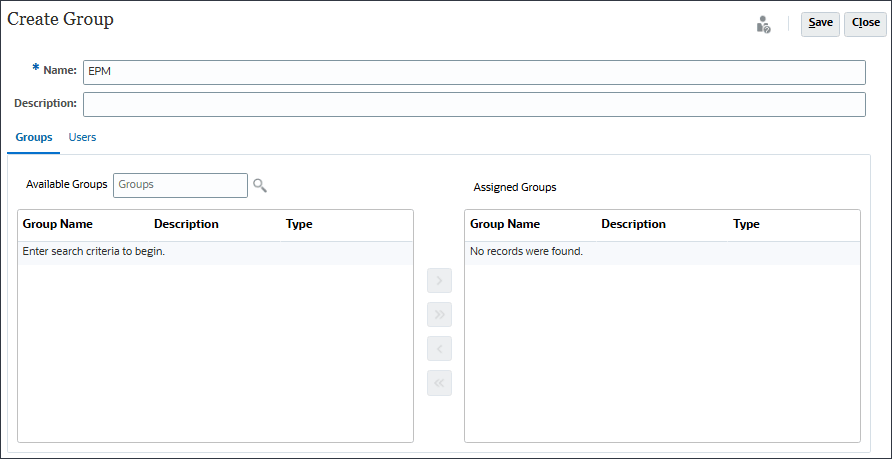Screen dimensions: 892x459
Task: Focus the Name field containing EPM
Action: coord(474,72)
